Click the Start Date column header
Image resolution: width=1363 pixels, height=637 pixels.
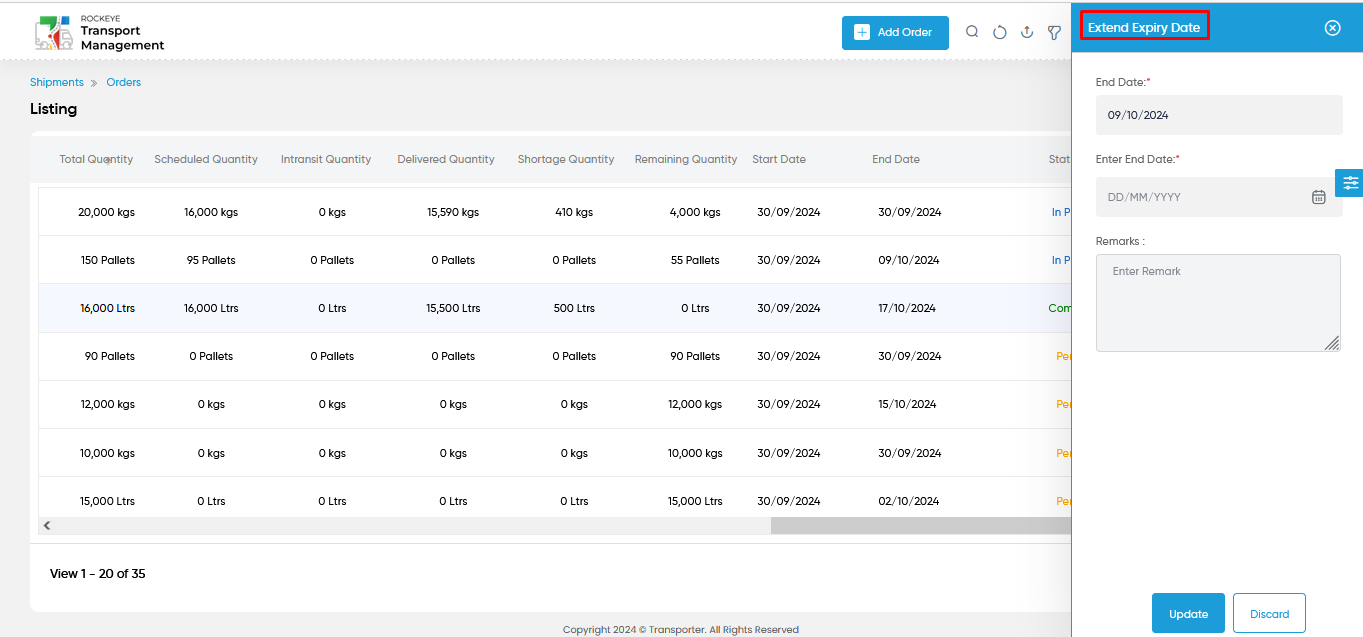pyautogui.click(x=779, y=159)
